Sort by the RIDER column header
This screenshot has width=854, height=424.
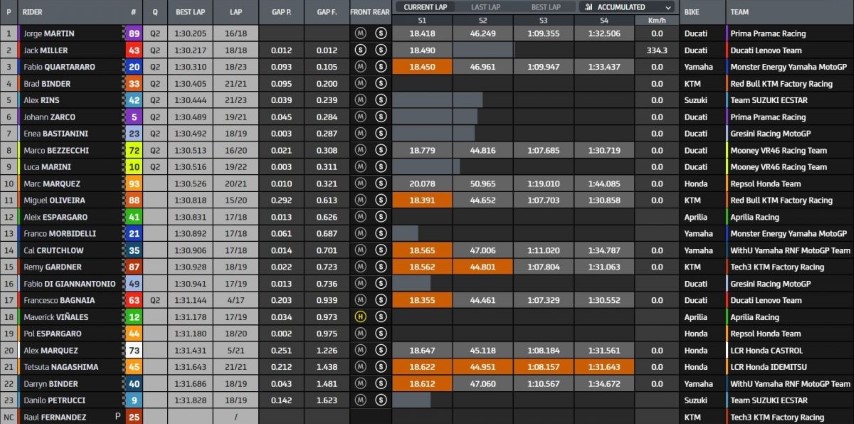(x=32, y=11)
